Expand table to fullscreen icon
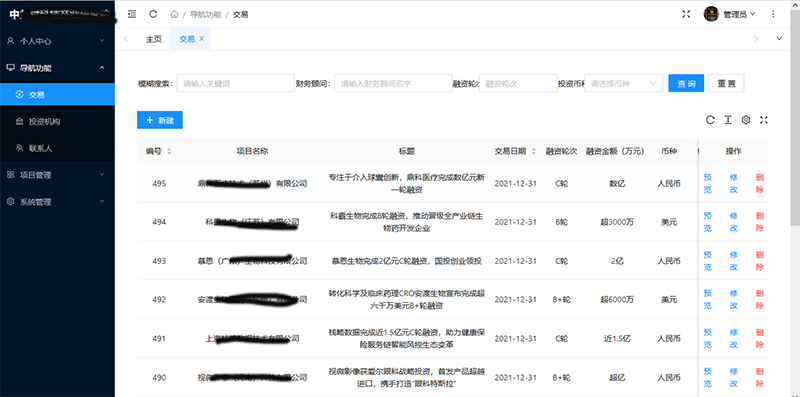Viewport: 800px width, 397px height. click(x=764, y=120)
